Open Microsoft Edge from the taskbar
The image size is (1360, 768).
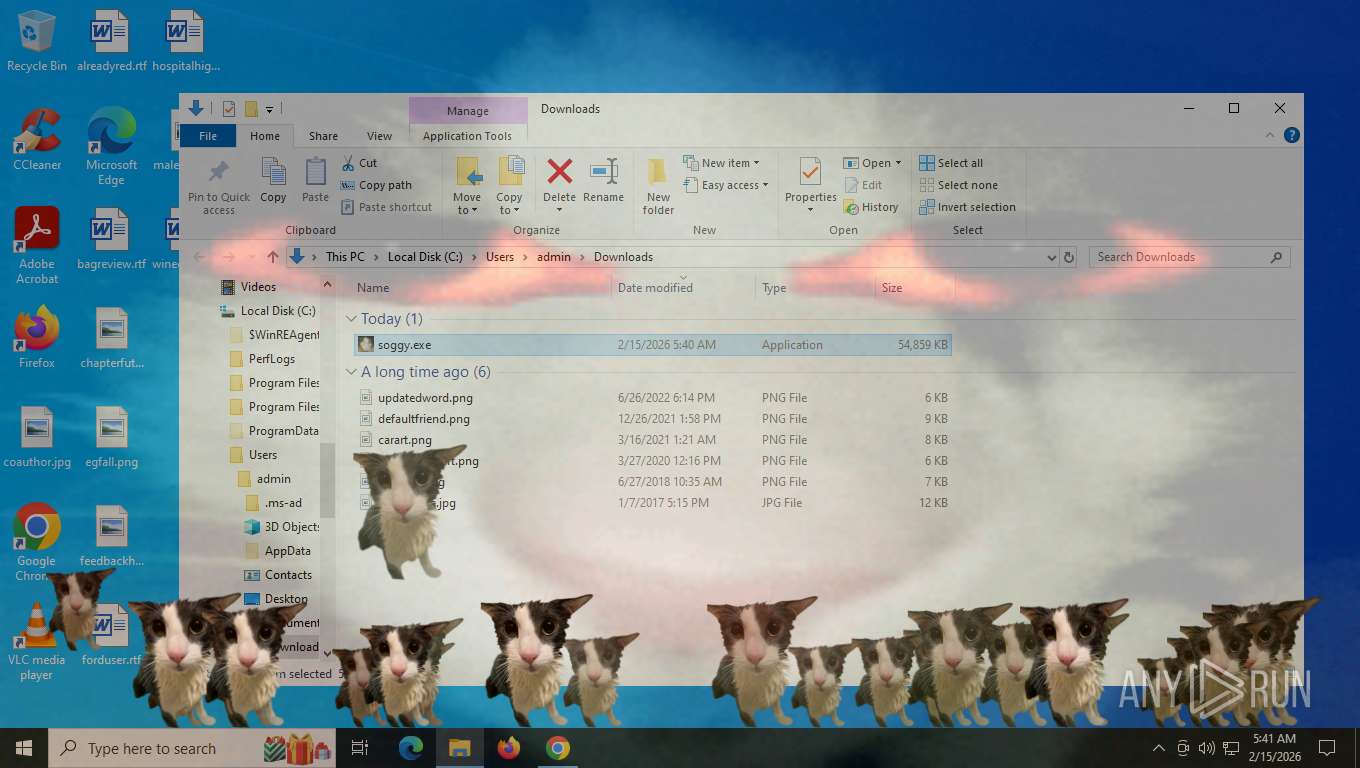pos(410,748)
